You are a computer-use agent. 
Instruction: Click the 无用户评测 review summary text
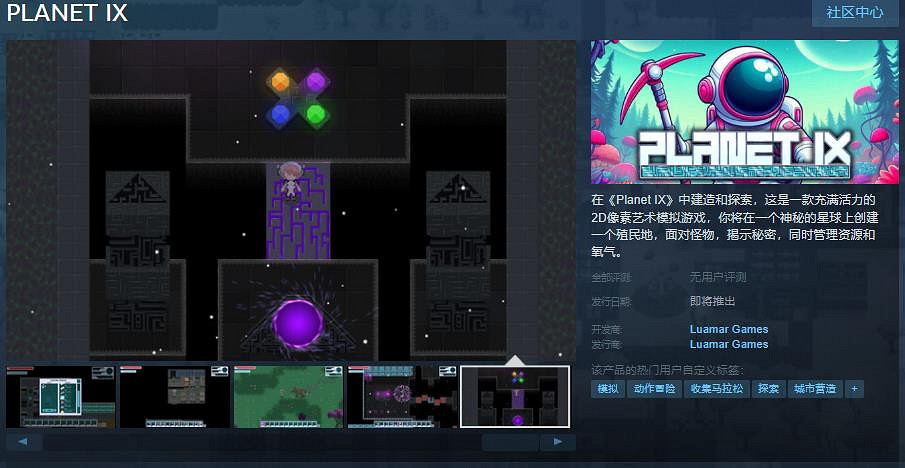pyautogui.click(x=718, y=278)
